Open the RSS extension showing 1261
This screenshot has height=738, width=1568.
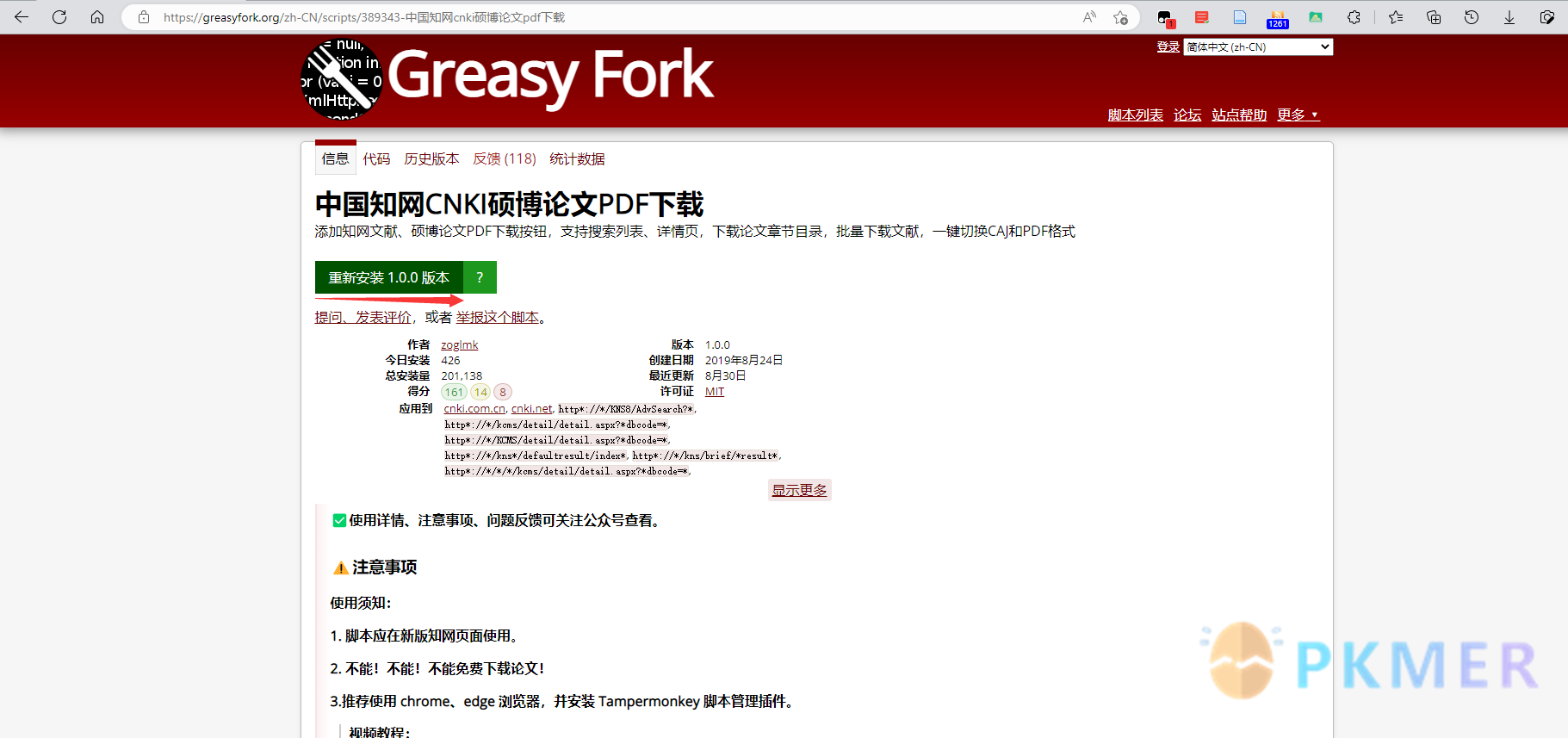point(1278,18)
